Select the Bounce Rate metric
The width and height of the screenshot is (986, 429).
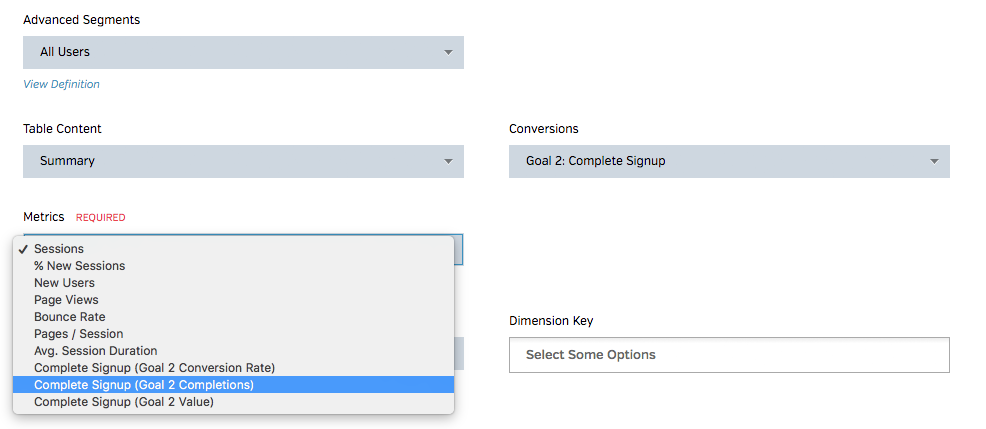[70, 317]
